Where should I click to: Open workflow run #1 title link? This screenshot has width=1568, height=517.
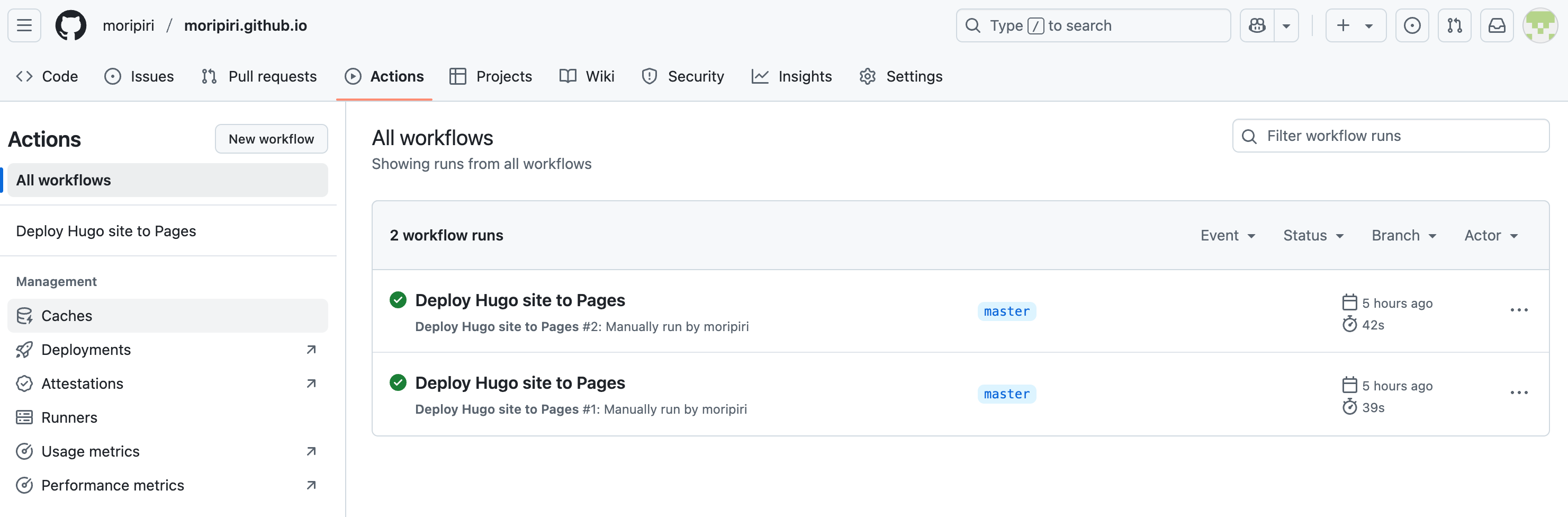[x=520, y=383]
